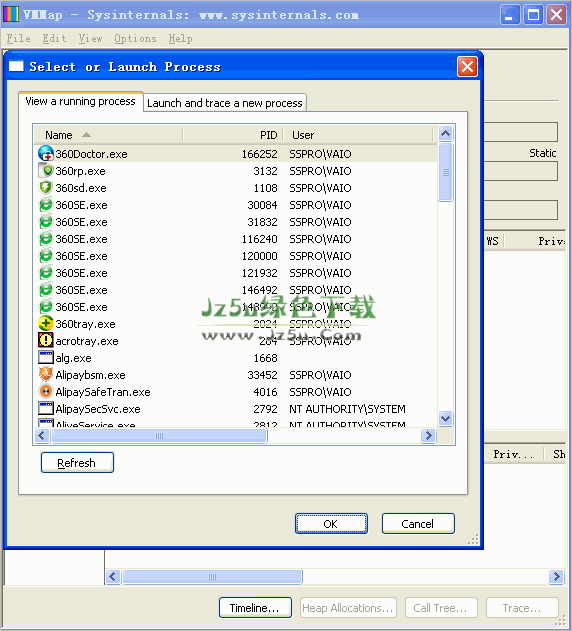Sort process list by Name column
This screenshot has height=631, width=572.
click(108, 135)
